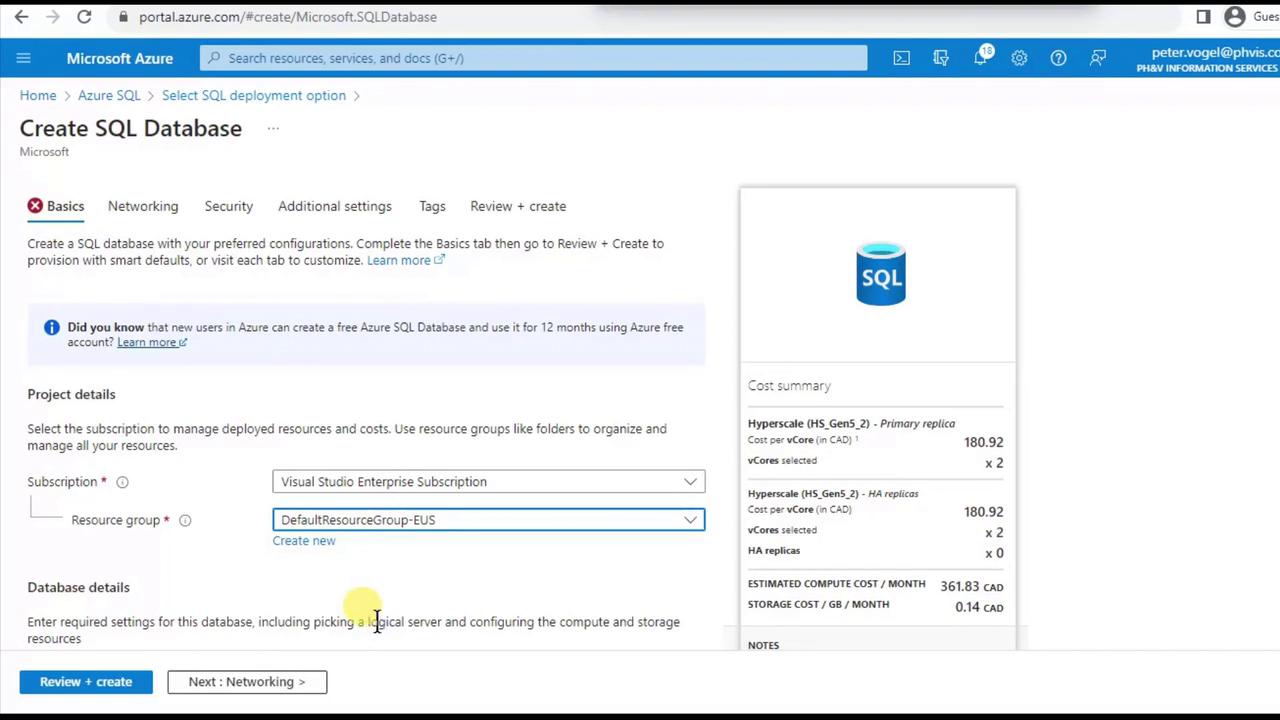This screenshot has width=1280, height=720.
Task: Open the ellipsis menu beside Create SQL Database
Action: (x=273, y=128)
